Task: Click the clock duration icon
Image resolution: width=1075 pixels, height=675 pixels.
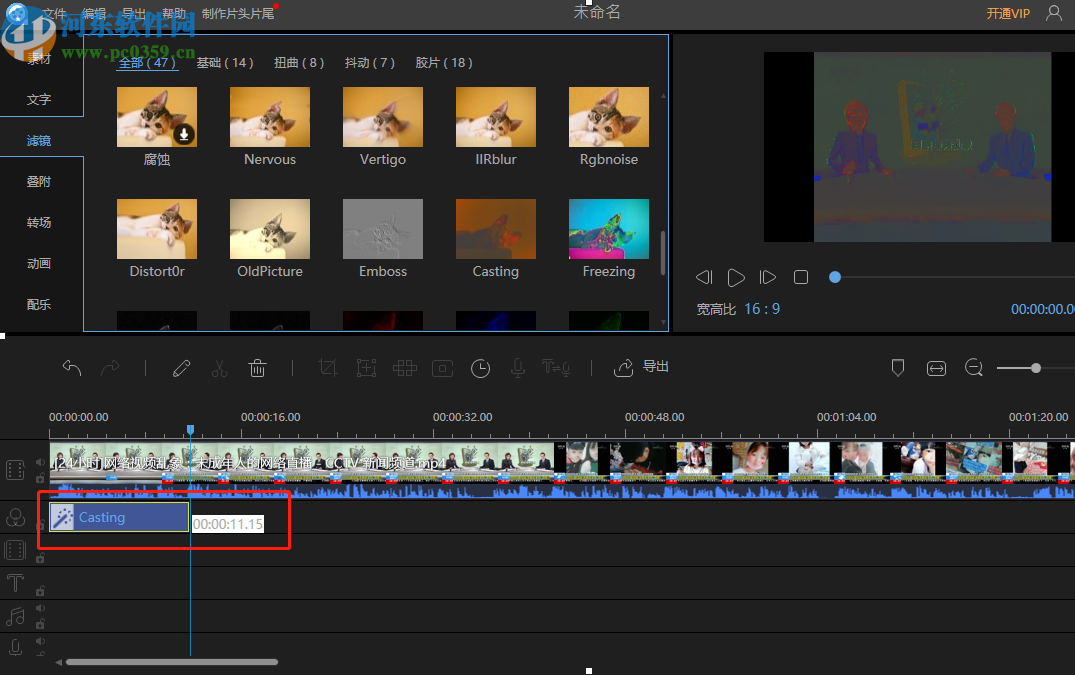Action: coord(481,368)
